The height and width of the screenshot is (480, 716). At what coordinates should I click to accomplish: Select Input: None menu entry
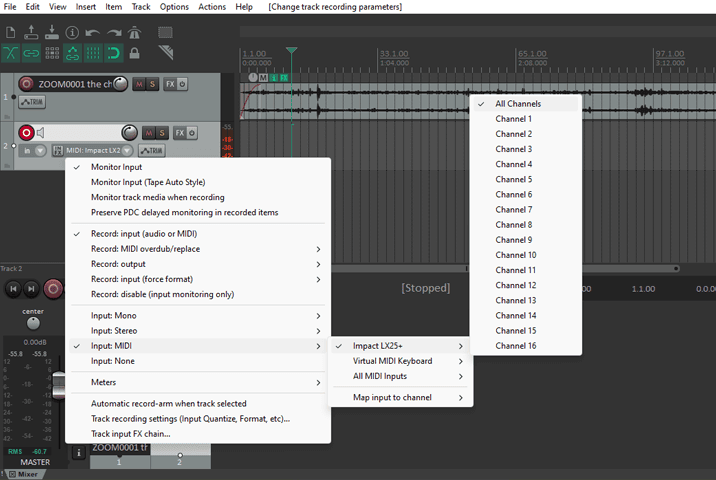pyautogui.click(x=198, y=361)
